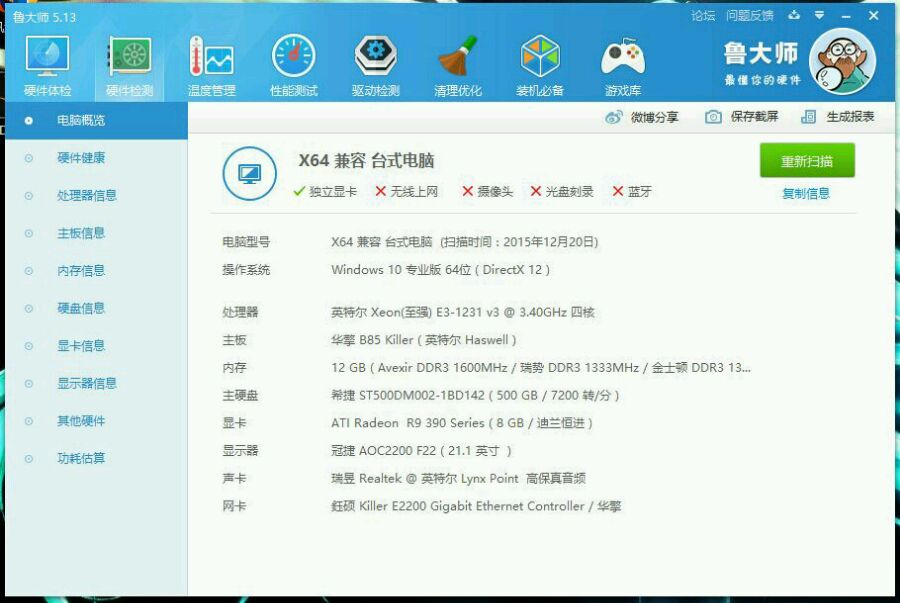Image resolution: width=900 pixels, height=603 pixels.
Task: Click the 光盘刻录 status indicator
Action: click(x=562, y=192)
